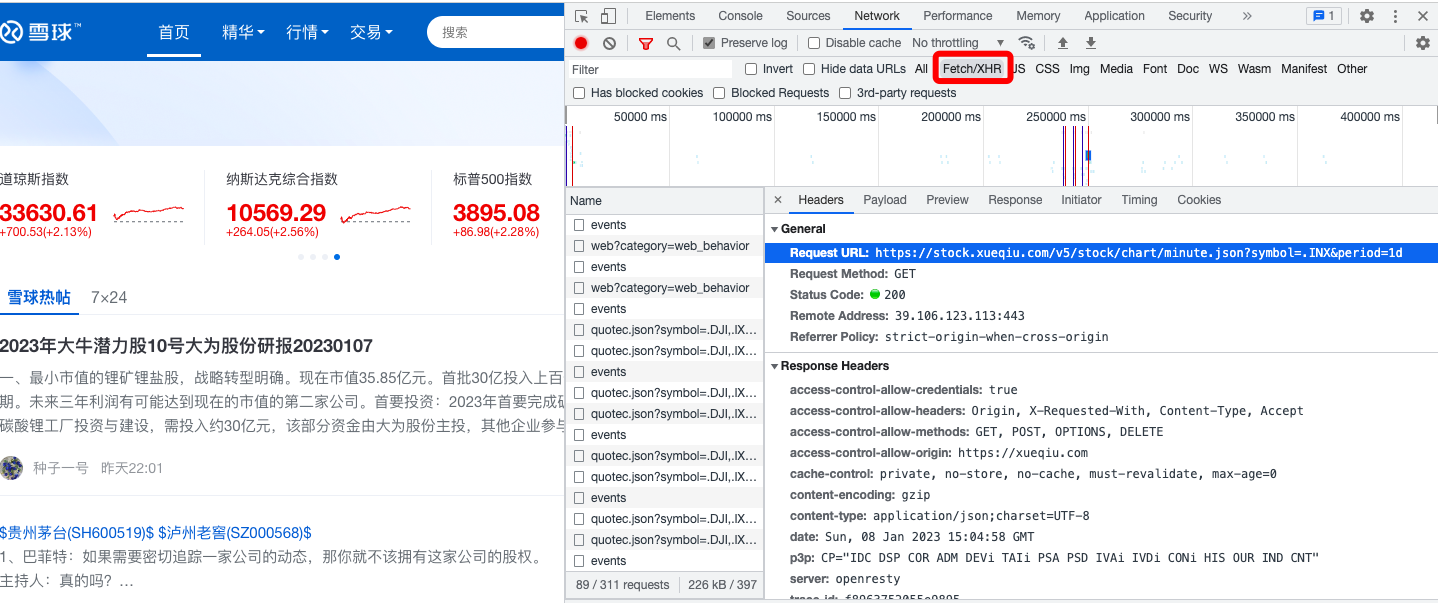The height and width of the screenshot is (603, 1438).
Task: Click the 纳斯达克综合指数 sparkline chart
Action: tap(375, 214)
